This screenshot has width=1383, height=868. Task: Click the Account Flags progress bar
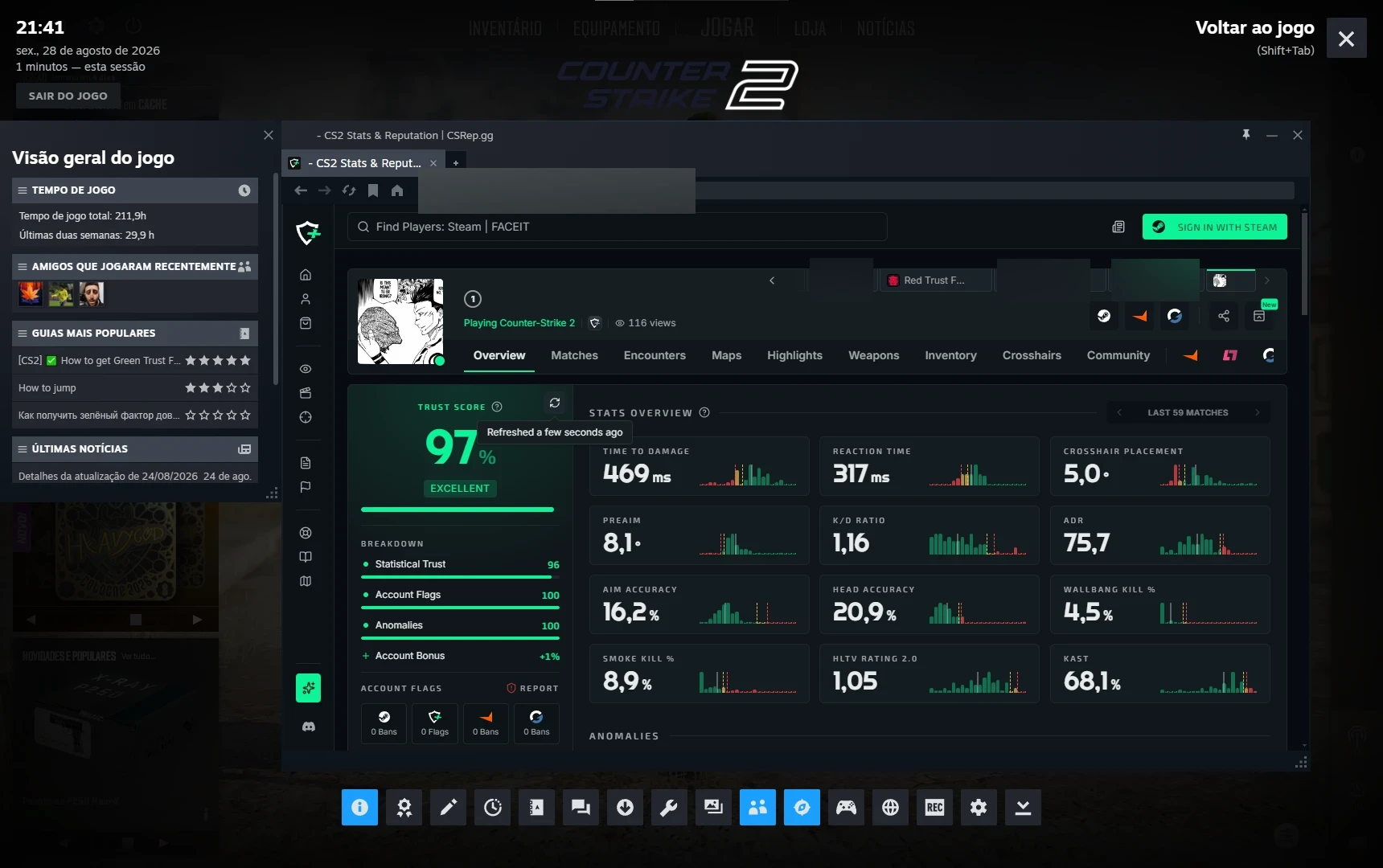click(460, 608)
